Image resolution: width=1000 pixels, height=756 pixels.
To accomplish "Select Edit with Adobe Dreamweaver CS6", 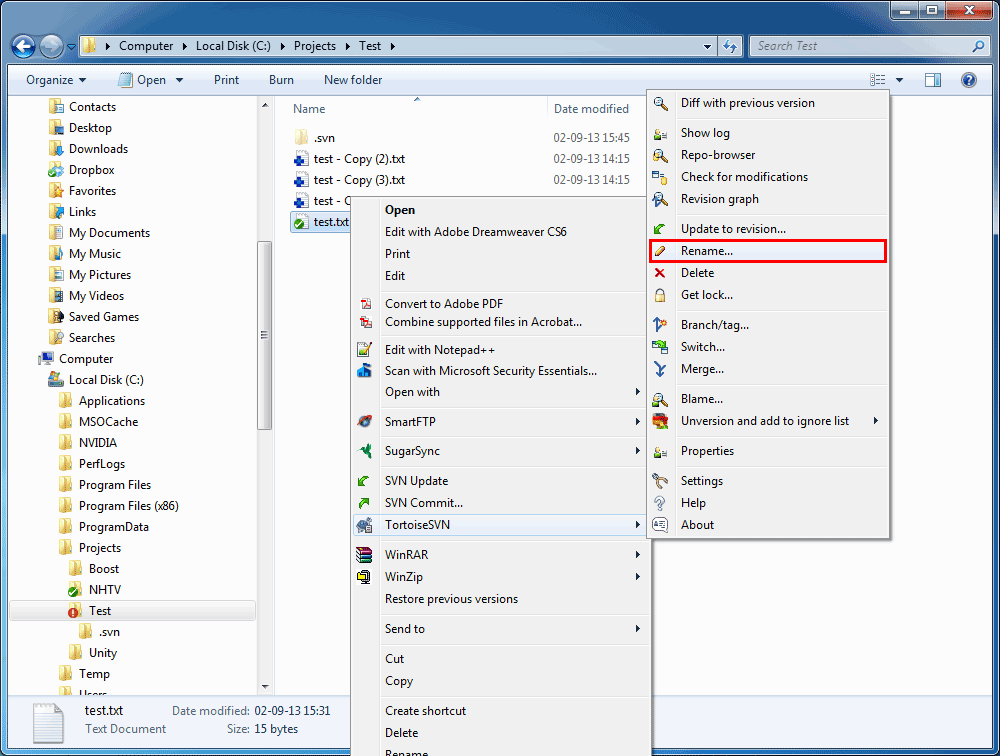I will pyautogui.click(x=476, y=232).
